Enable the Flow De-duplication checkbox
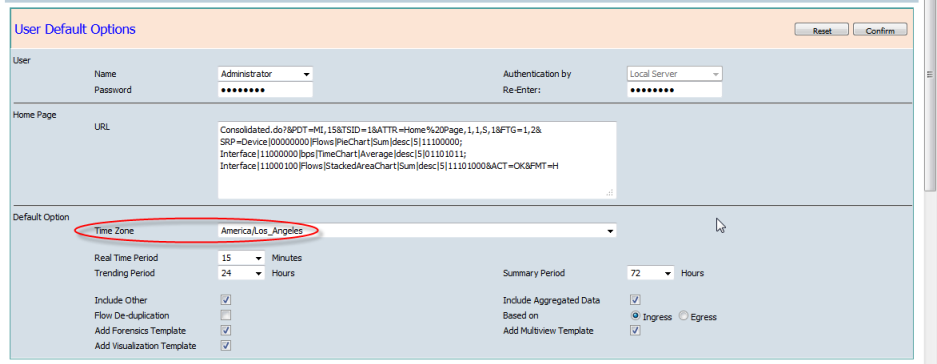 point(226,315)
